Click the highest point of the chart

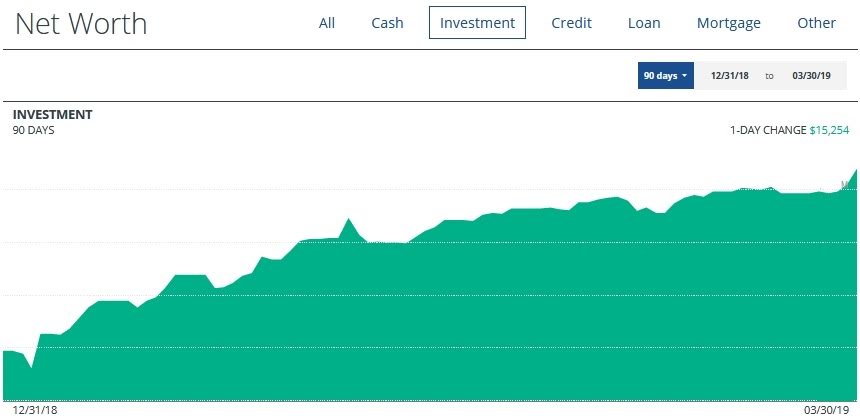856,170
